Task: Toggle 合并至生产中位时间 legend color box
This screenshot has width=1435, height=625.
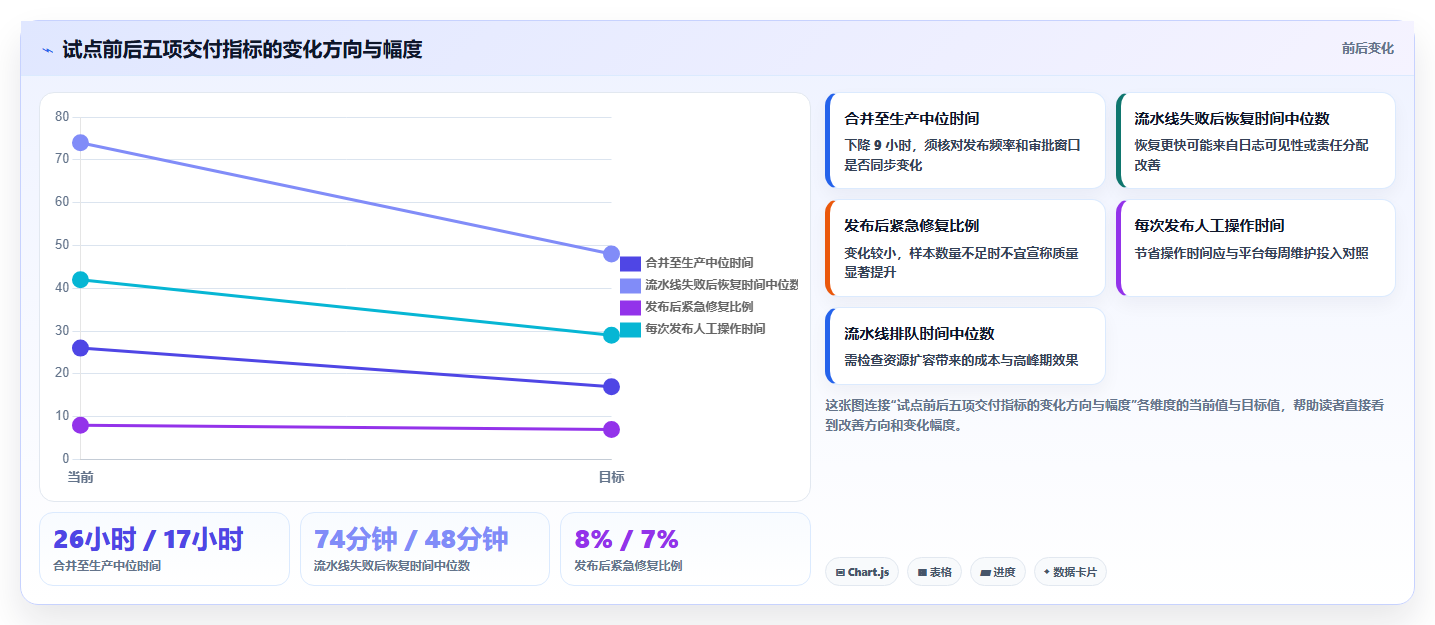Action: click(x=630, y=264)
